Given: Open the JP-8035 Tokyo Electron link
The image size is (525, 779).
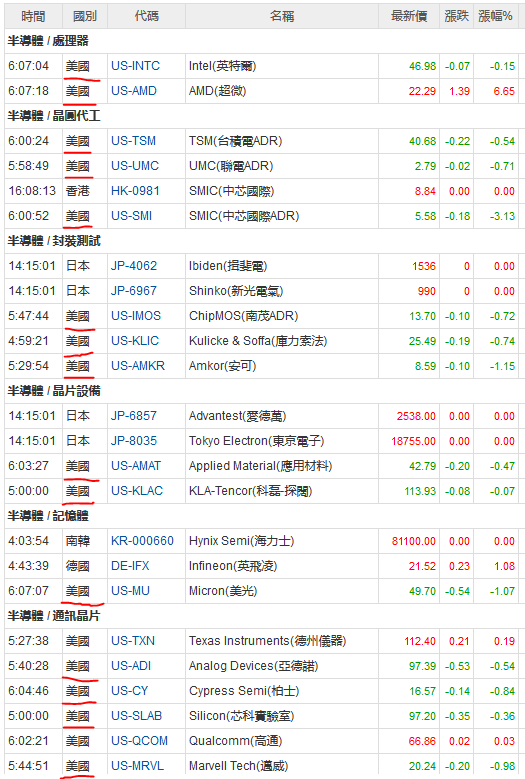Looking at the screenshot, I should click(134, 441).
